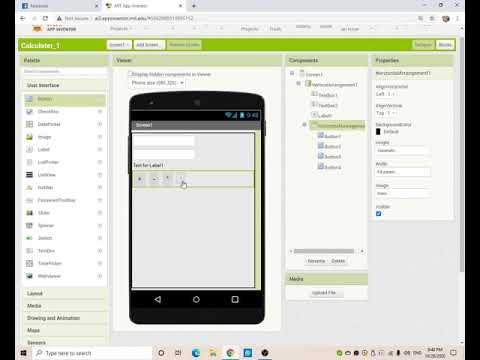Click Rename under Components
Image resolution: width=480 pixels, height=360 pixels.
click(x=316, y=261)
